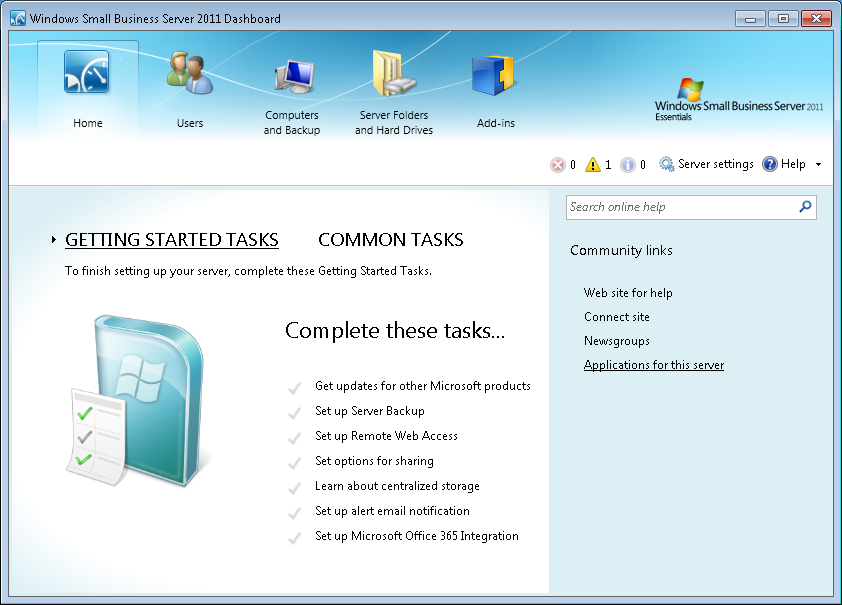The image size is (842, 605).
Task: Click the checkmark beside Set up Server Backup
Action: pos(294,412)
